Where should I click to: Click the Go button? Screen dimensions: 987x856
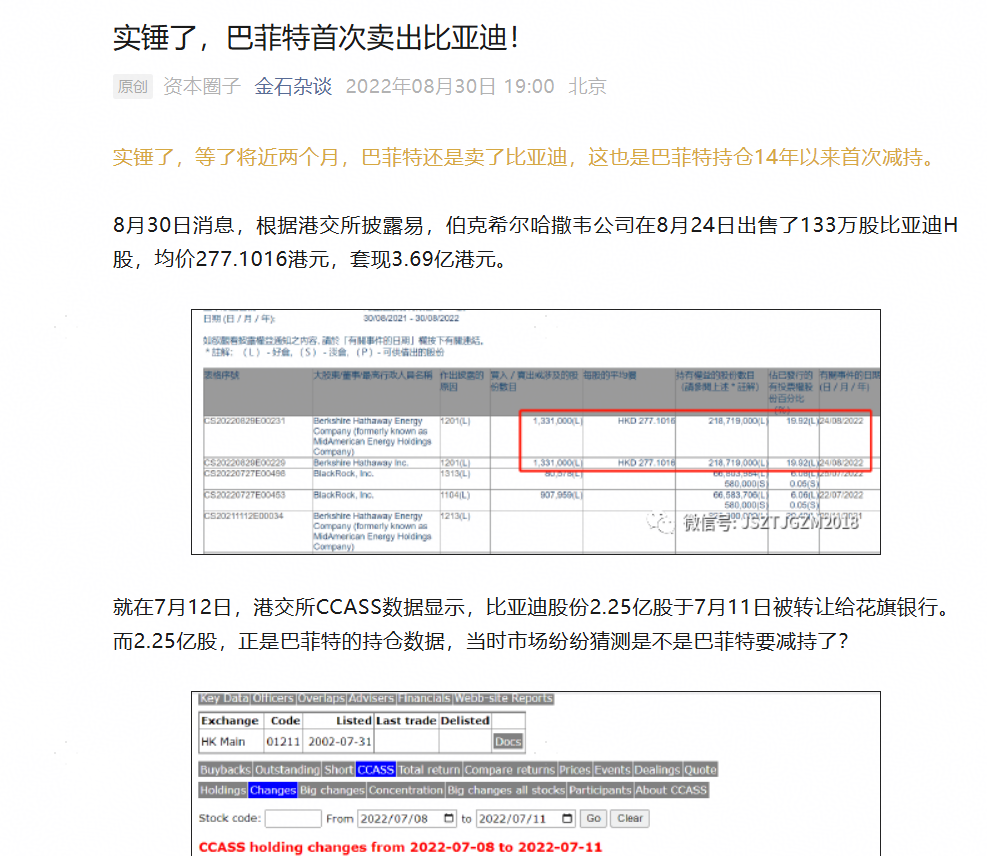tap(594, 818)
